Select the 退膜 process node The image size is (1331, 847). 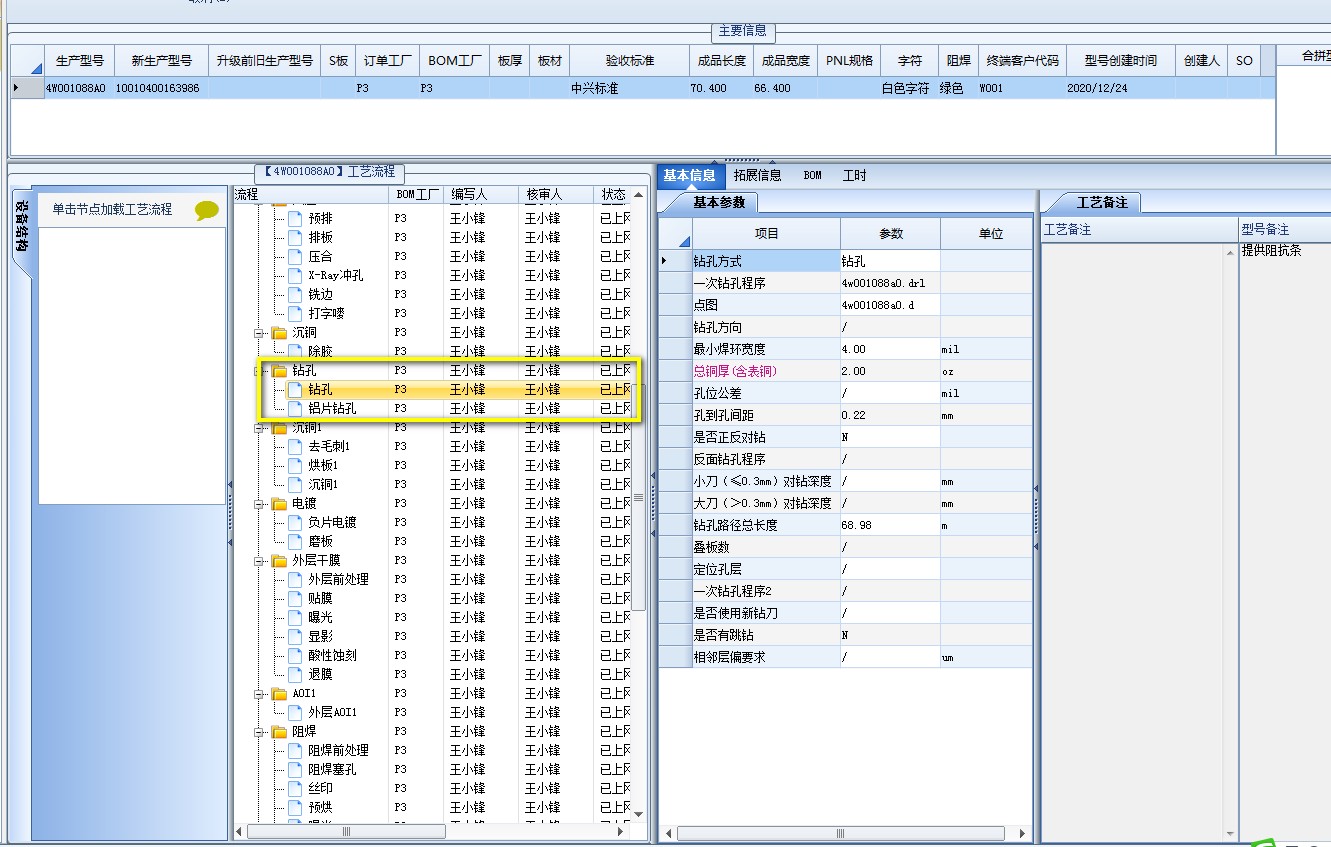click(x=320, y=674)
